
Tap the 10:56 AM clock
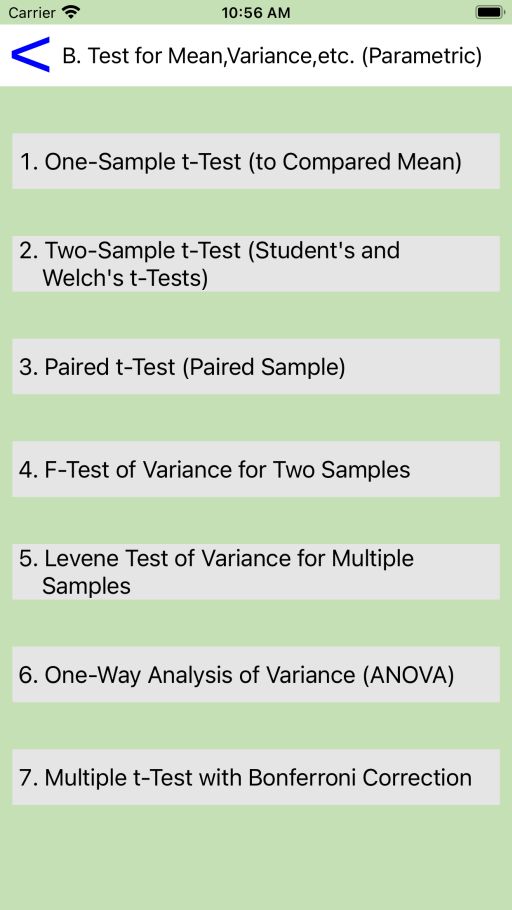point(256,12)
